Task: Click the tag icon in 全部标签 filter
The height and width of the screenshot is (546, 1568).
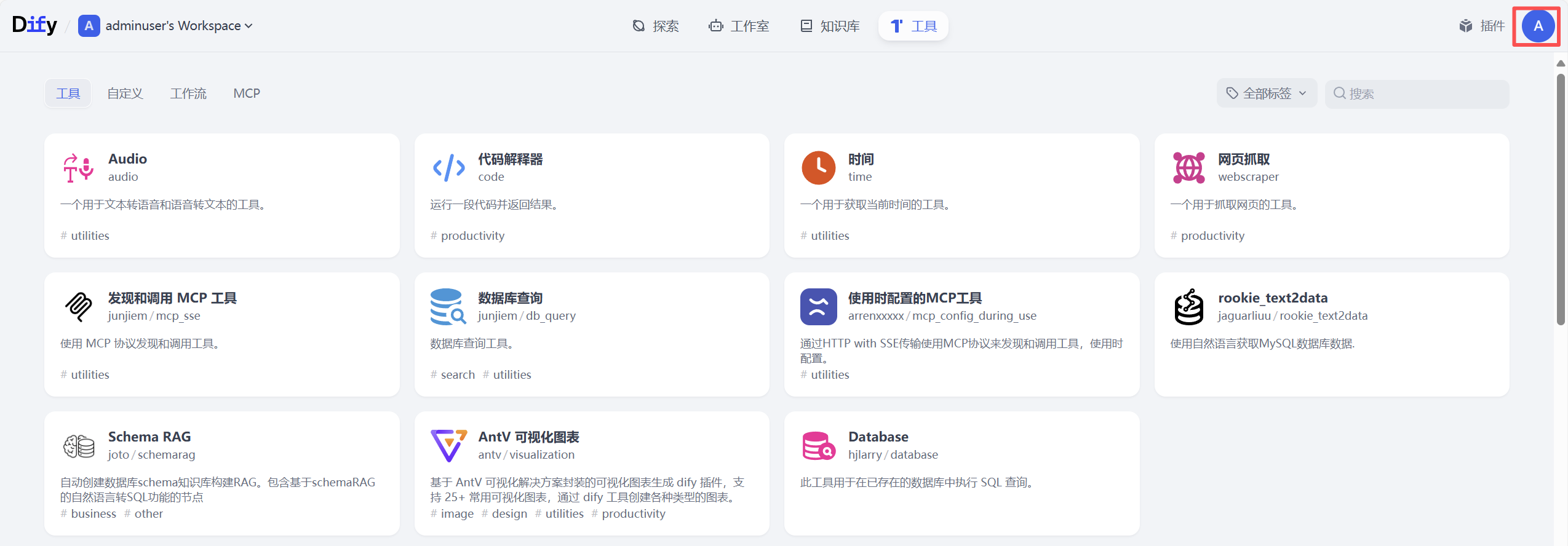Action: pos(1232,93)
